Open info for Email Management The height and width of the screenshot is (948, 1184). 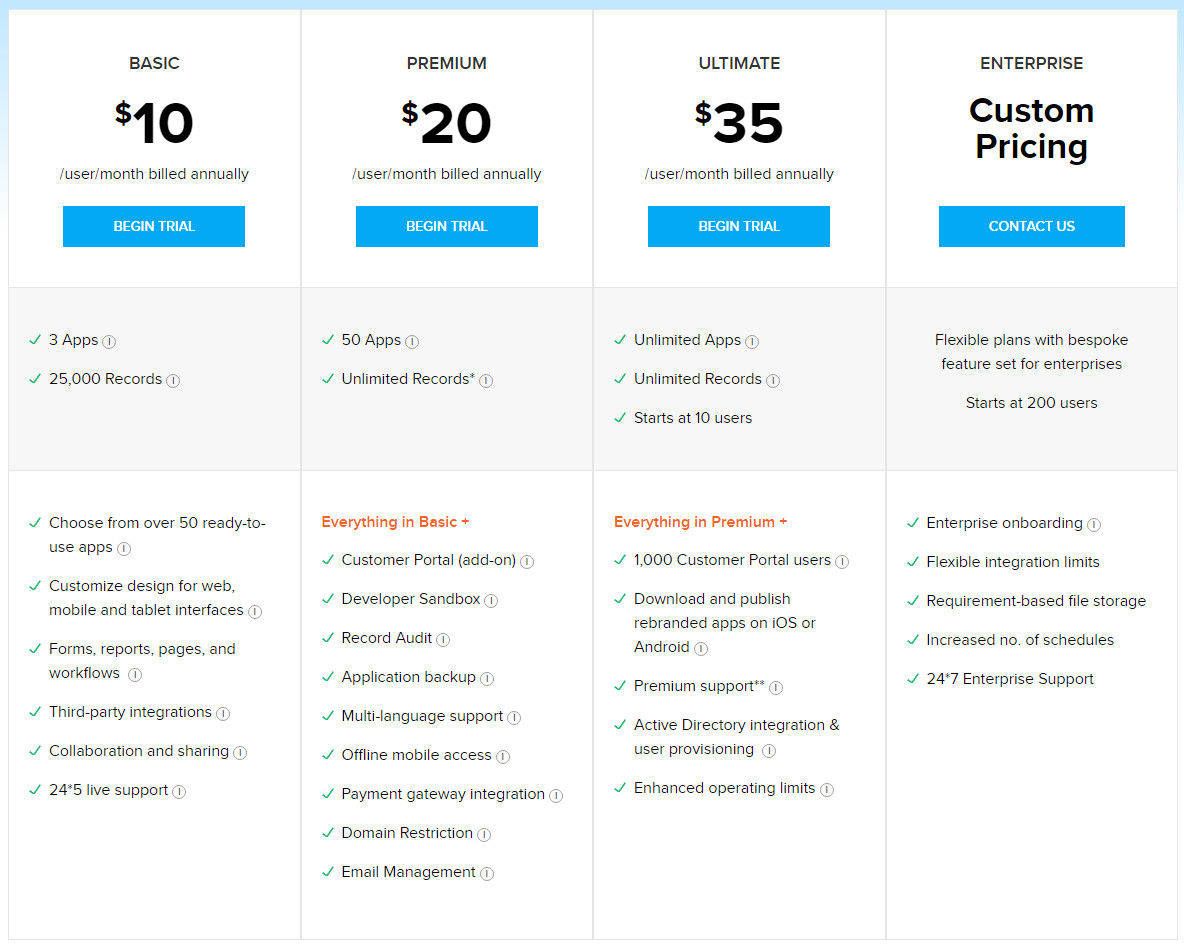click(487, 873)
